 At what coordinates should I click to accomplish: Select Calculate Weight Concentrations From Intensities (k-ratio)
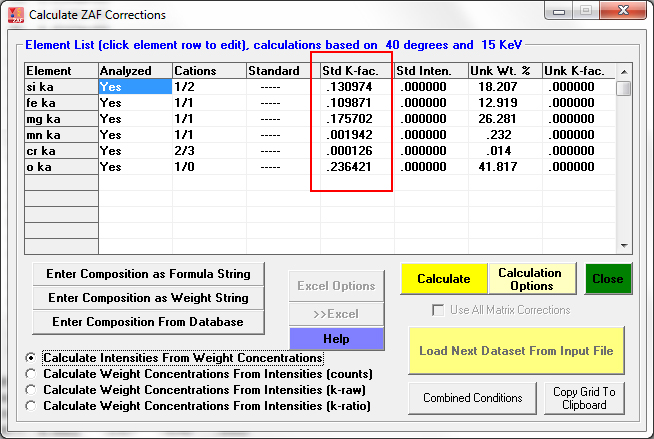(32, 406)
